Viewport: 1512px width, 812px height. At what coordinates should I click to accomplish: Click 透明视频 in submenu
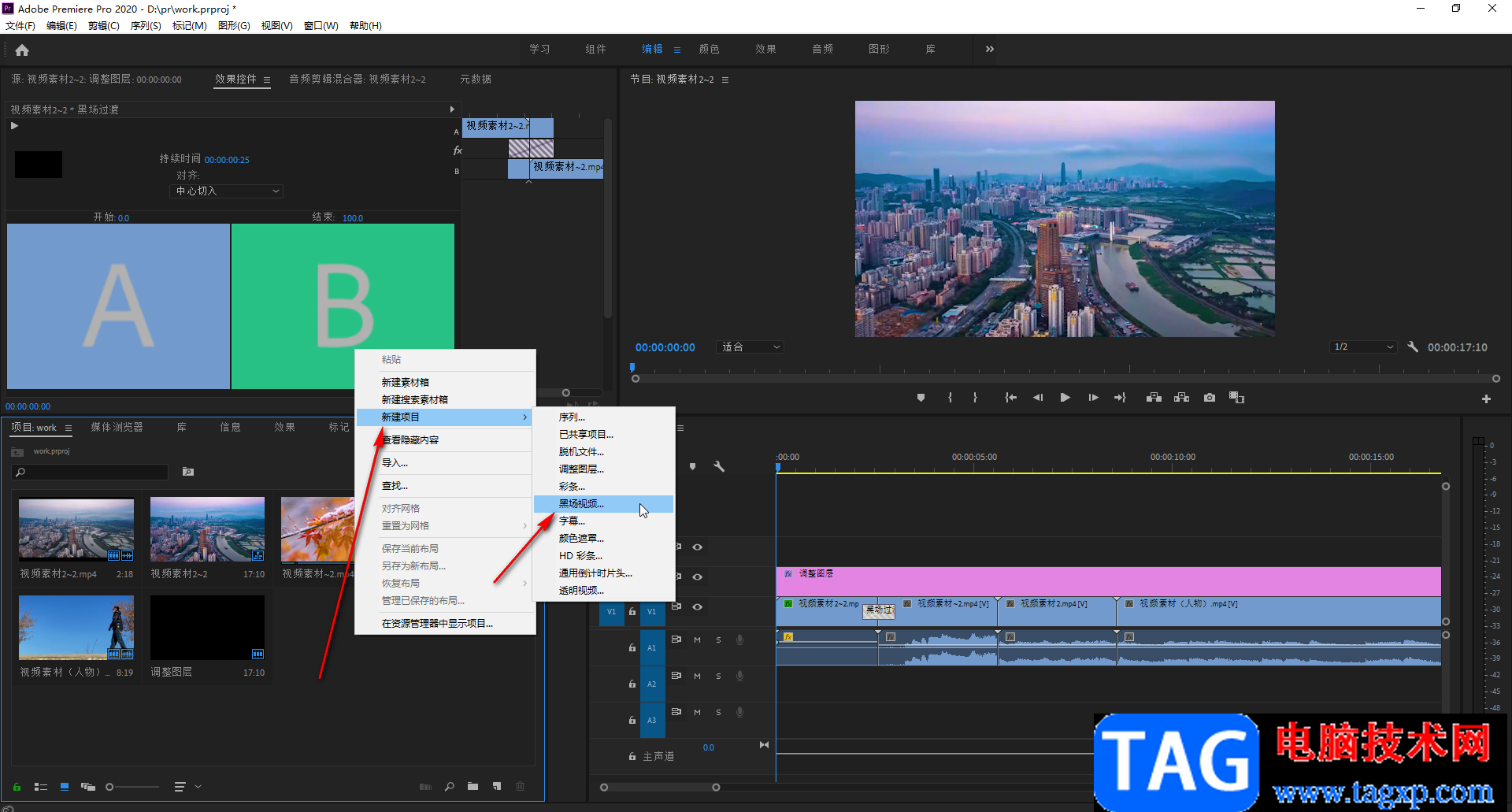(603, 591)
